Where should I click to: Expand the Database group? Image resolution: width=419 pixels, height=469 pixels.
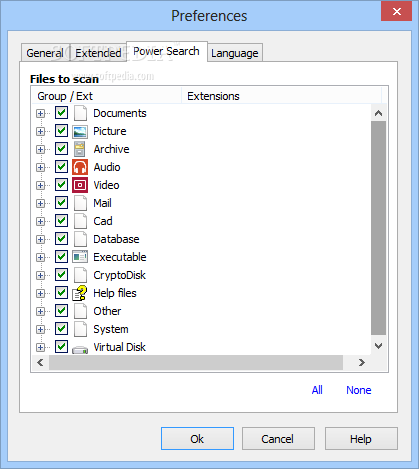[x=40, y=240]
